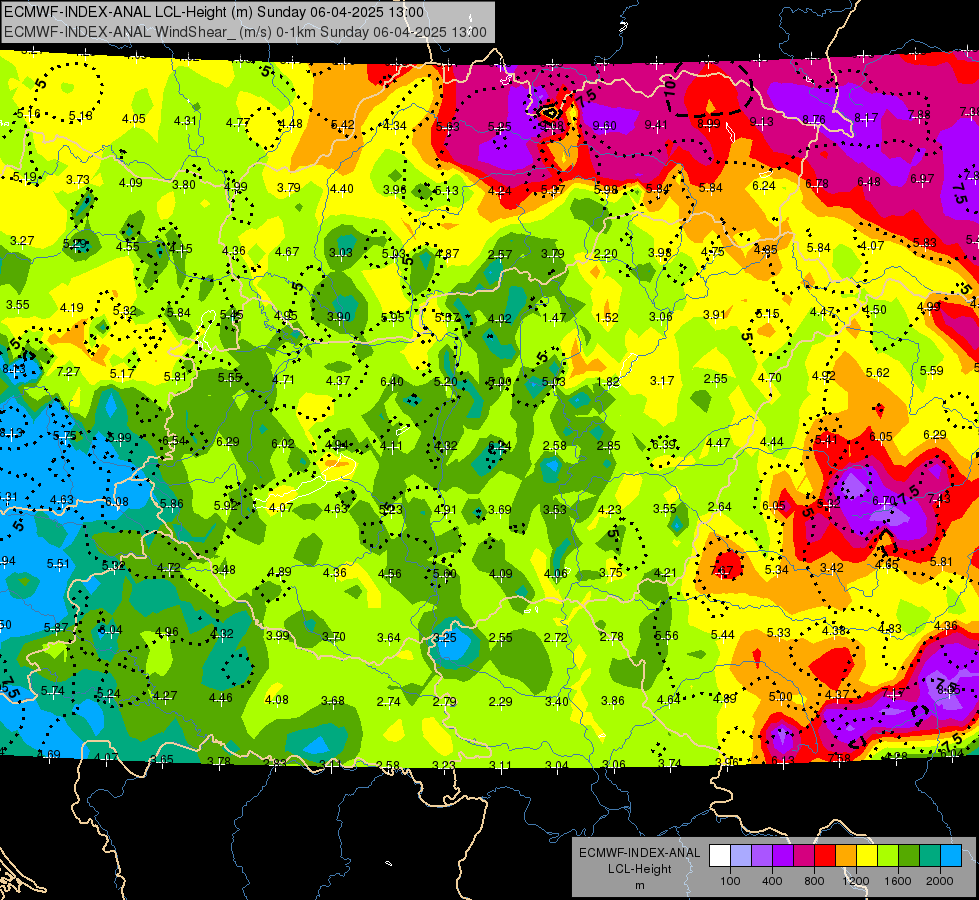Viewport: 979px width, 900px height.
Task: Click the WindShear 0-1km title line
Action: (245, 32)
